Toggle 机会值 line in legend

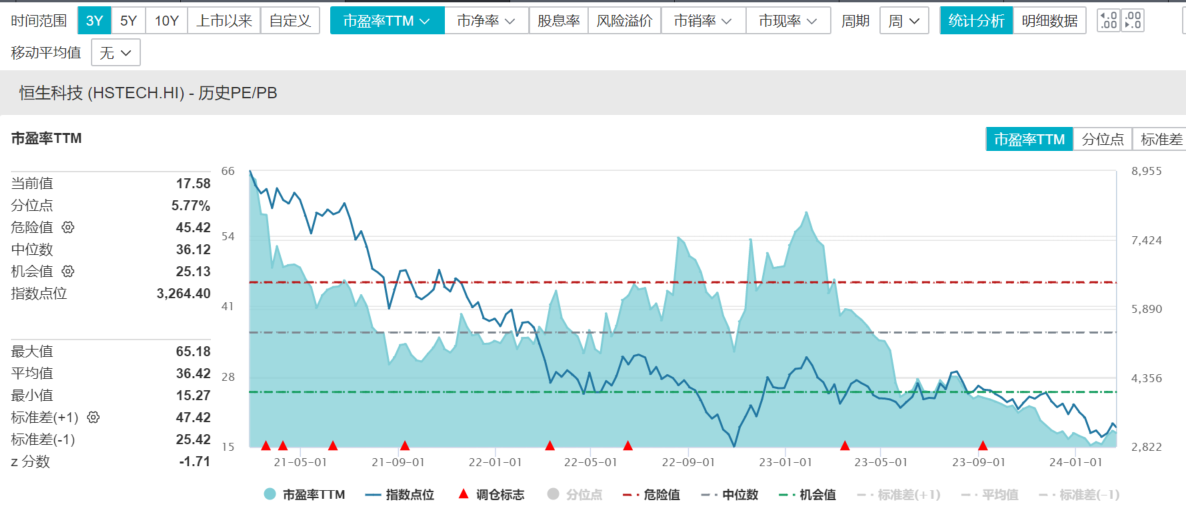(x=807, y=495)
